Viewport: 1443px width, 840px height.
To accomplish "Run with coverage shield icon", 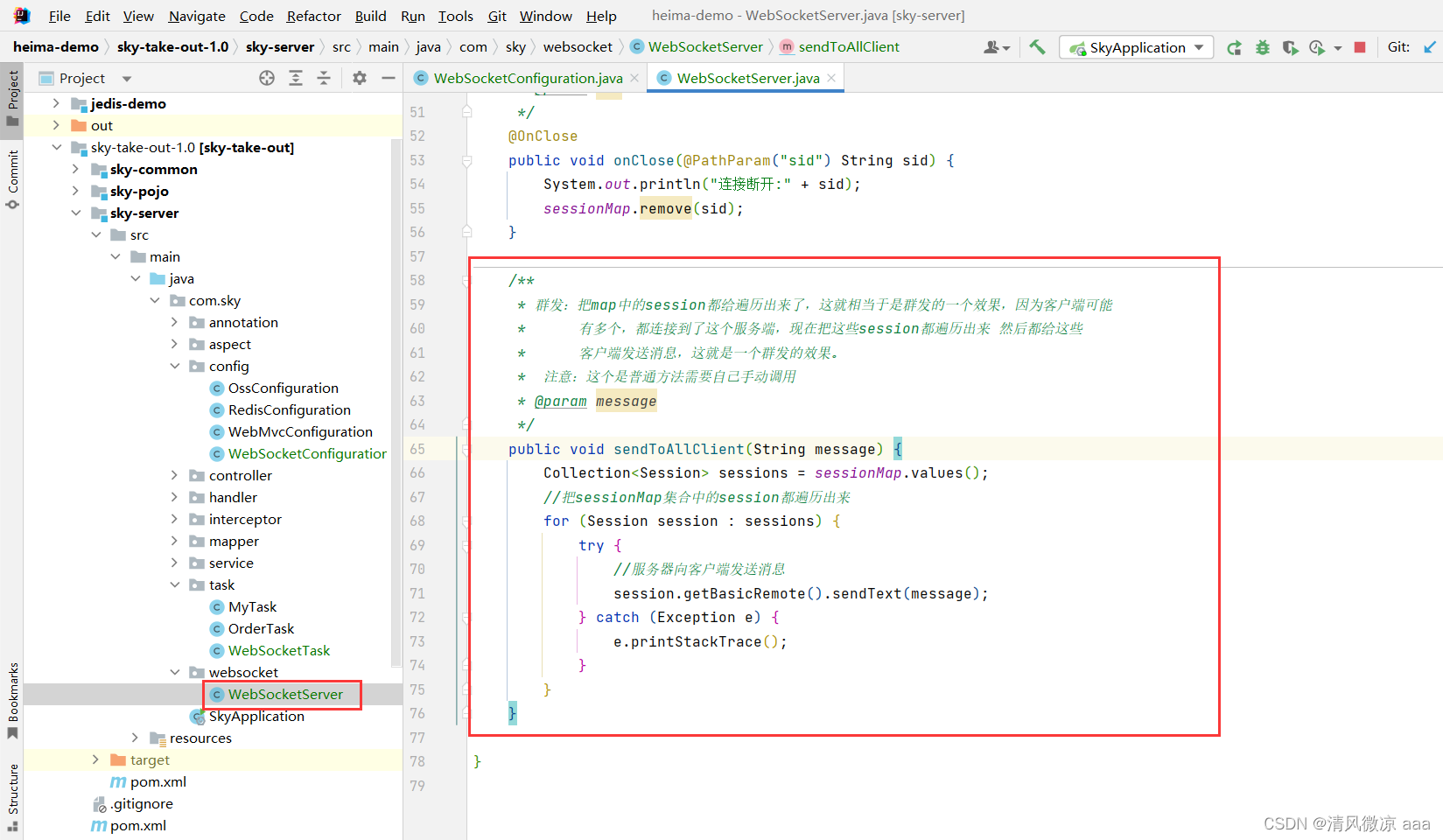I will point(1290,47).
